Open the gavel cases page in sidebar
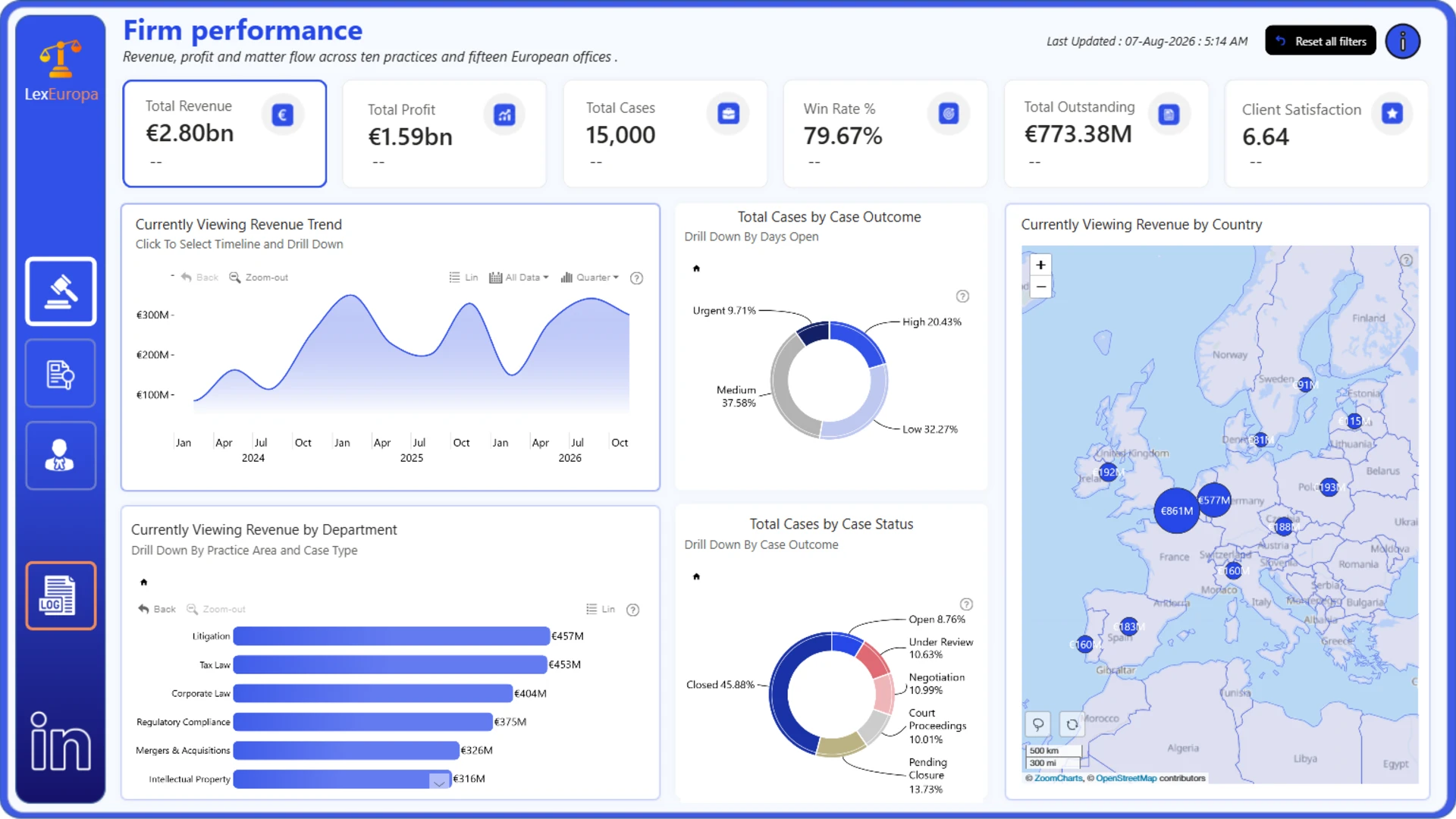This screenshot has width=1456, height=819. tap(61, 291)
